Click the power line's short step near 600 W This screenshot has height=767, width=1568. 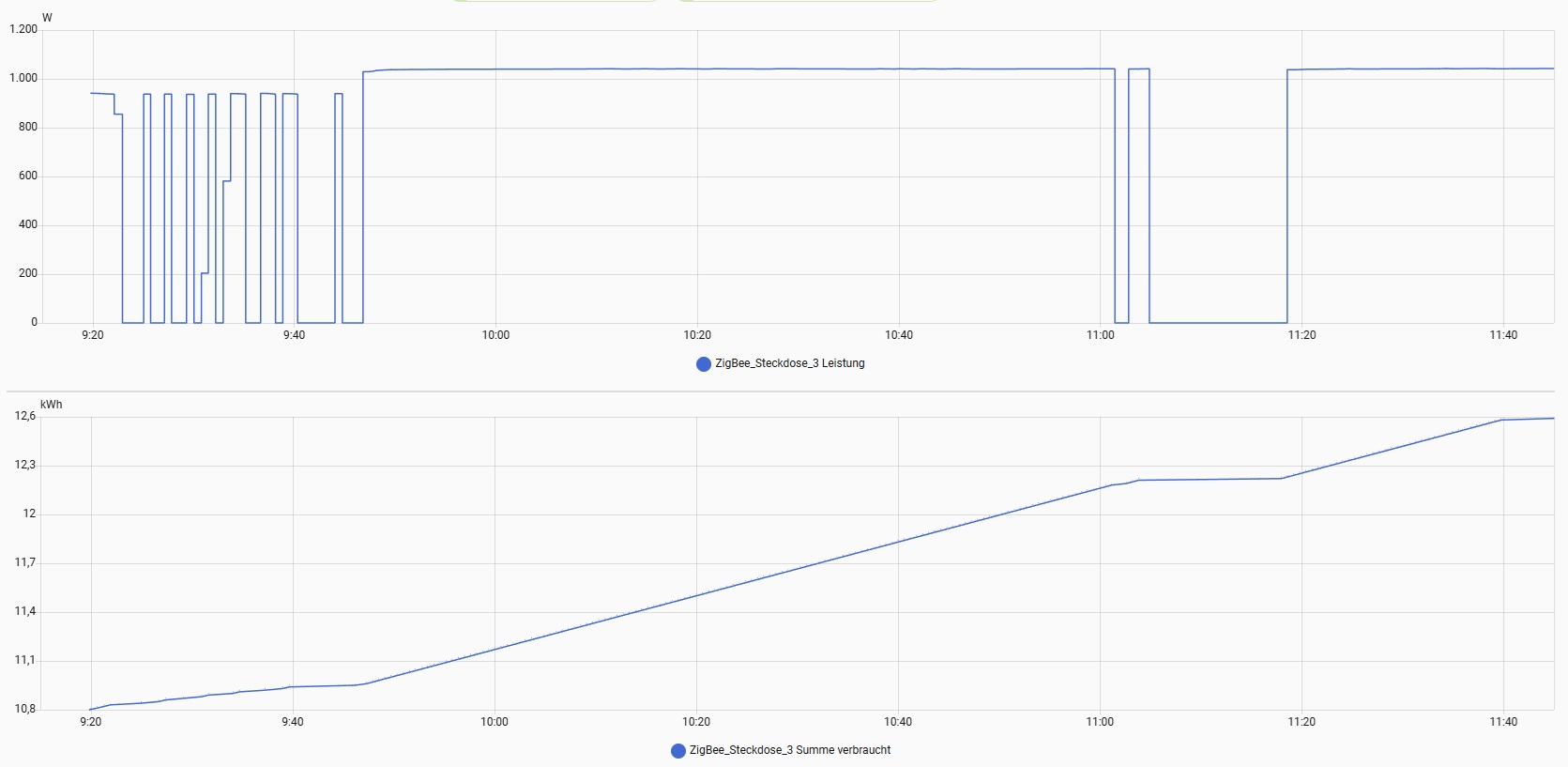[226, 180]
